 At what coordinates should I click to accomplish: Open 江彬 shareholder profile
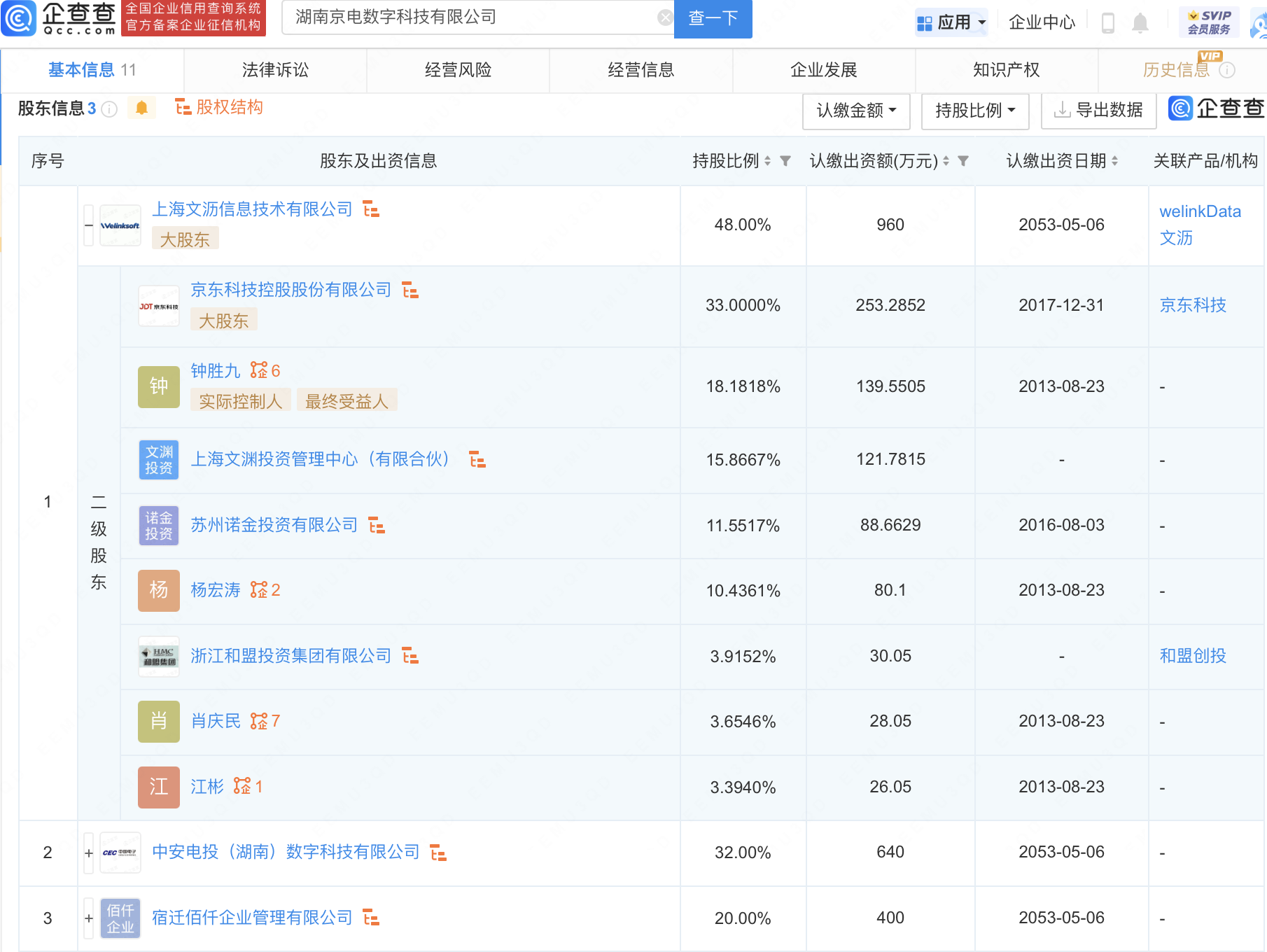(x=207, y=787)
